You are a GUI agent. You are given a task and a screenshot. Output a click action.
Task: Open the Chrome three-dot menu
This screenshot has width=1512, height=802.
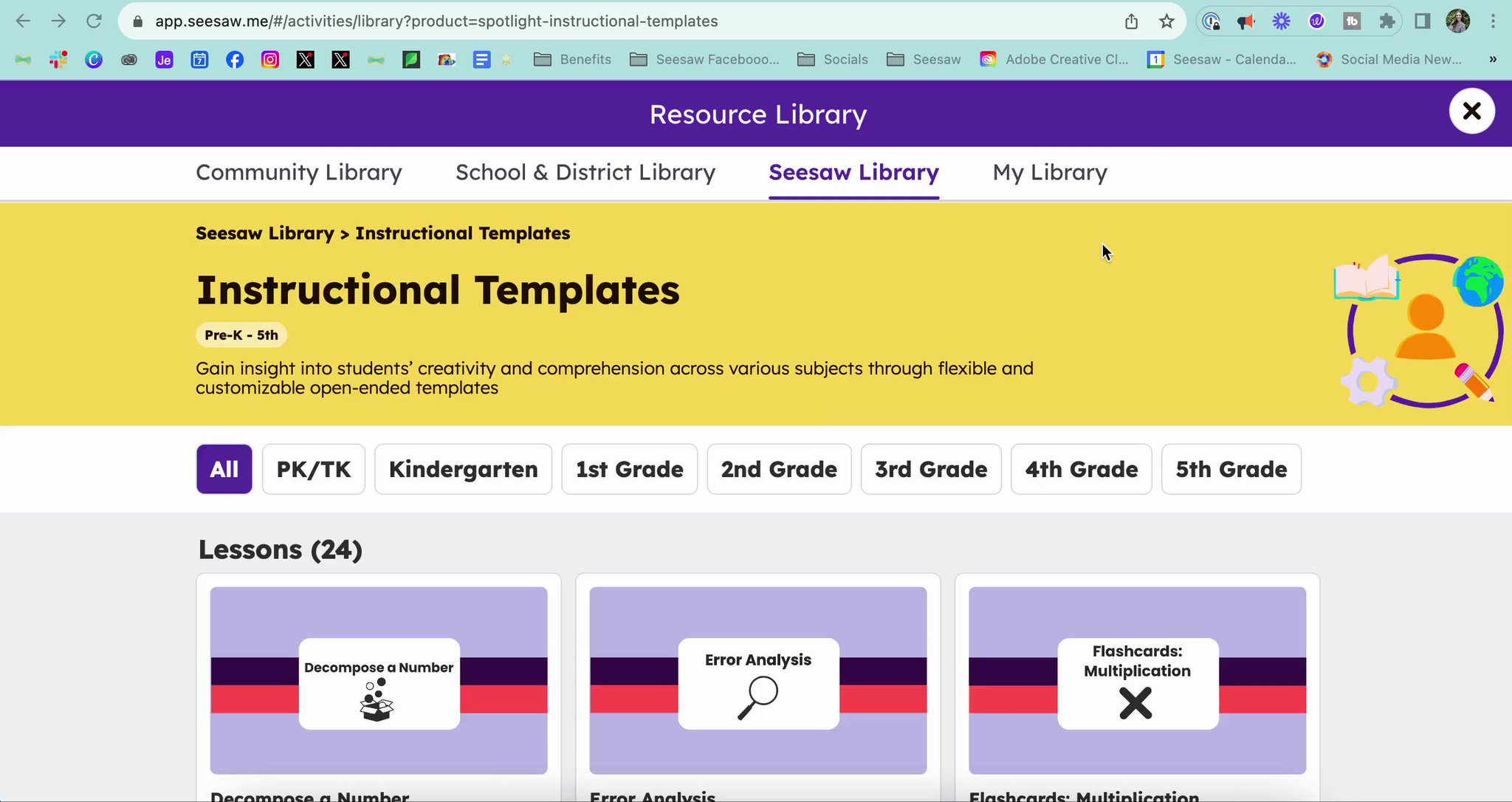pyautogui.click(x=1493, y=21)
